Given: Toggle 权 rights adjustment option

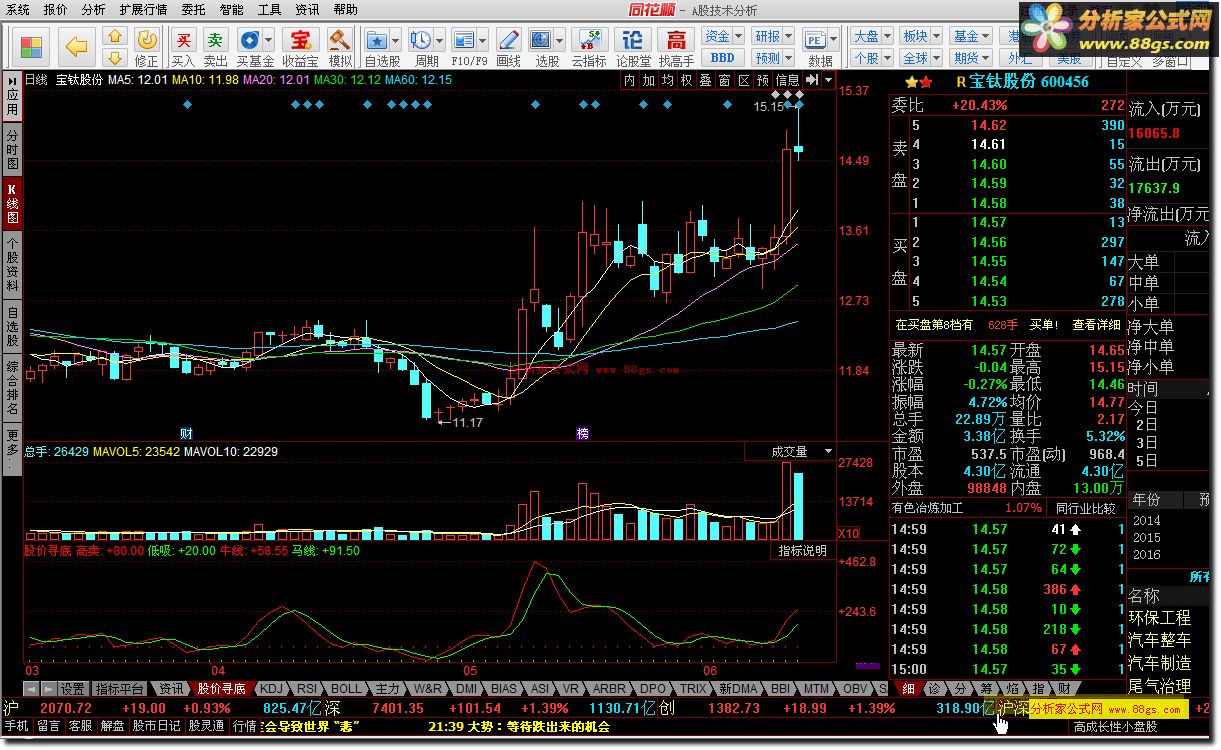Looking at the screenshot, I should (x=686, y=79).
